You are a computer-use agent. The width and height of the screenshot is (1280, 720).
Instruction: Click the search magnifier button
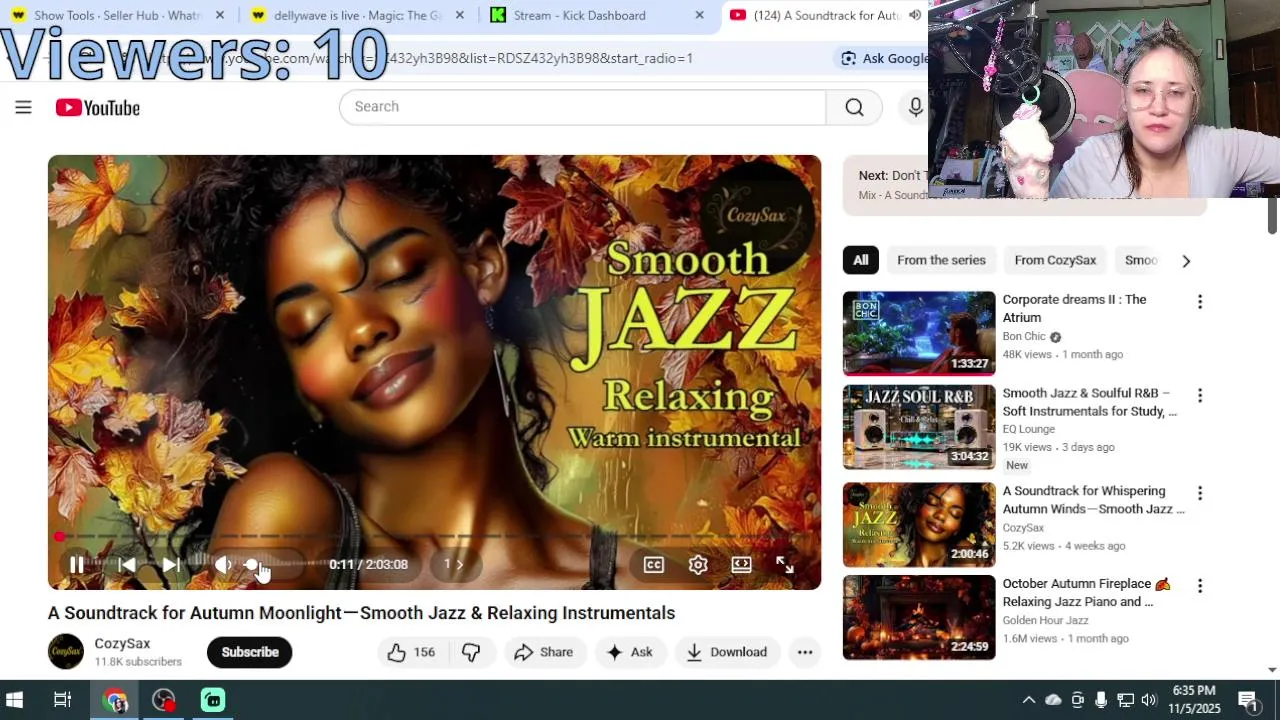coord(854,107)
